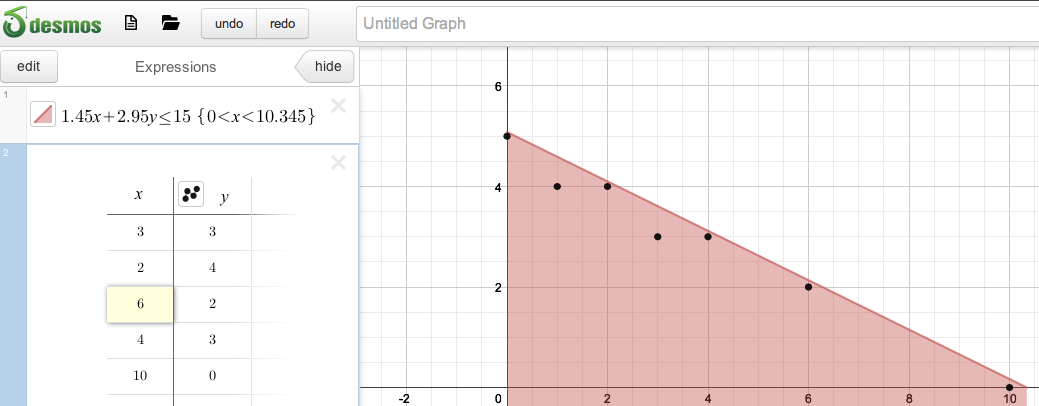
Task: Select the inequality expression text
Action: (x=188, y=115)
